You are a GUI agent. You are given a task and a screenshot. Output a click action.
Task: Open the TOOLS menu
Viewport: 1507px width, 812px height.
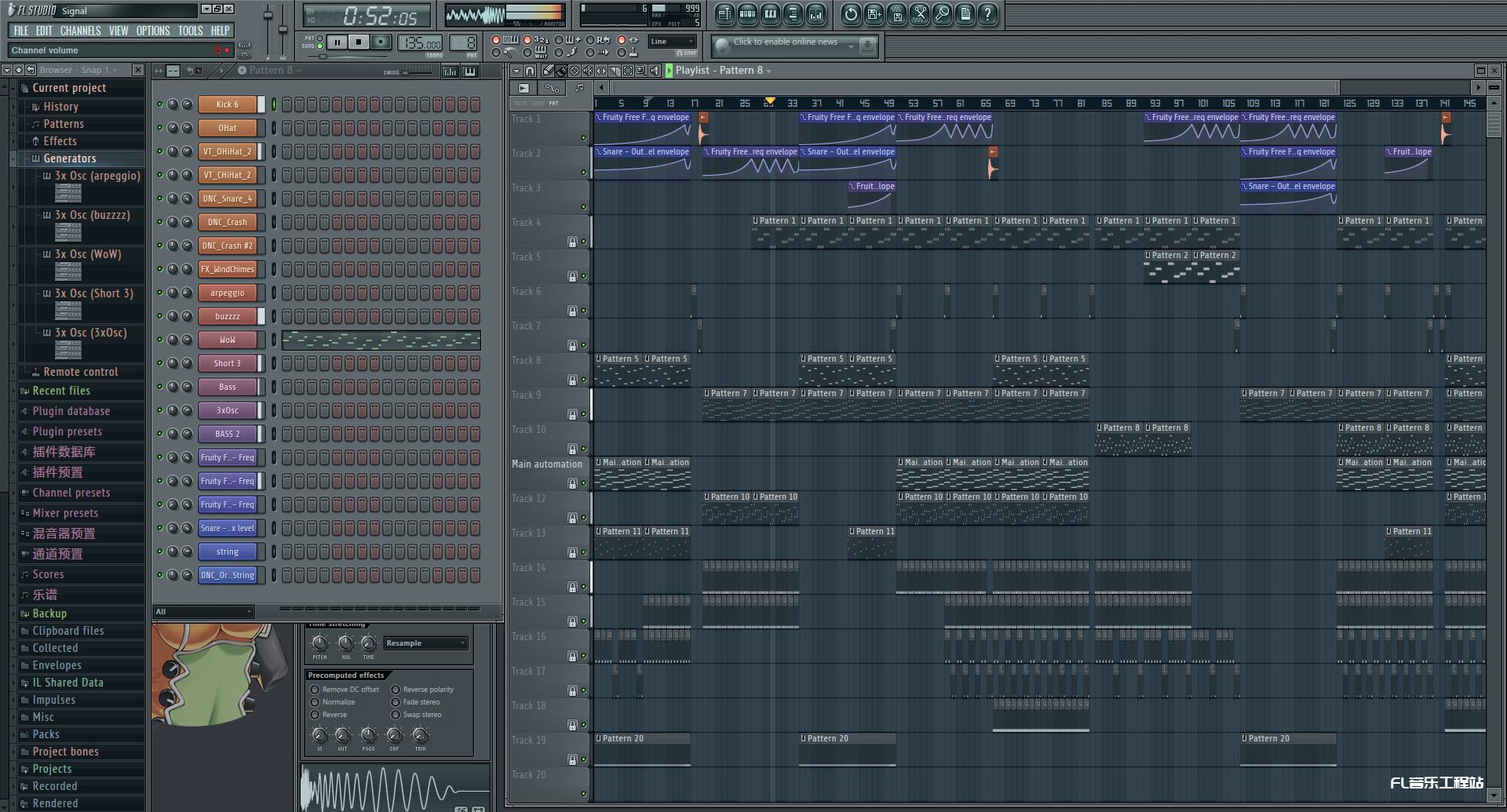[x=190, y=31]
